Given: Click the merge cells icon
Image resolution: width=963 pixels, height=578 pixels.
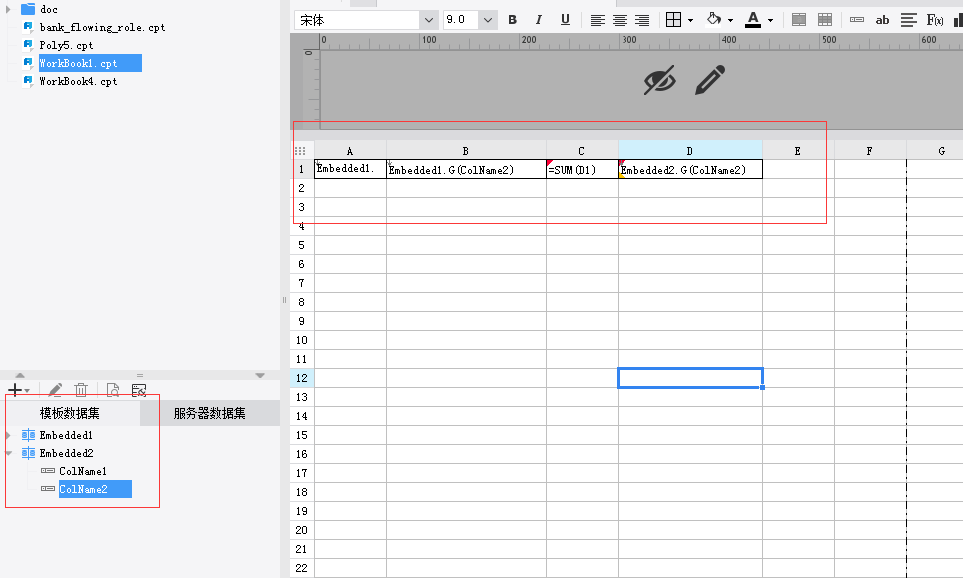Looking at the screenshot, I should pos(799,20).
